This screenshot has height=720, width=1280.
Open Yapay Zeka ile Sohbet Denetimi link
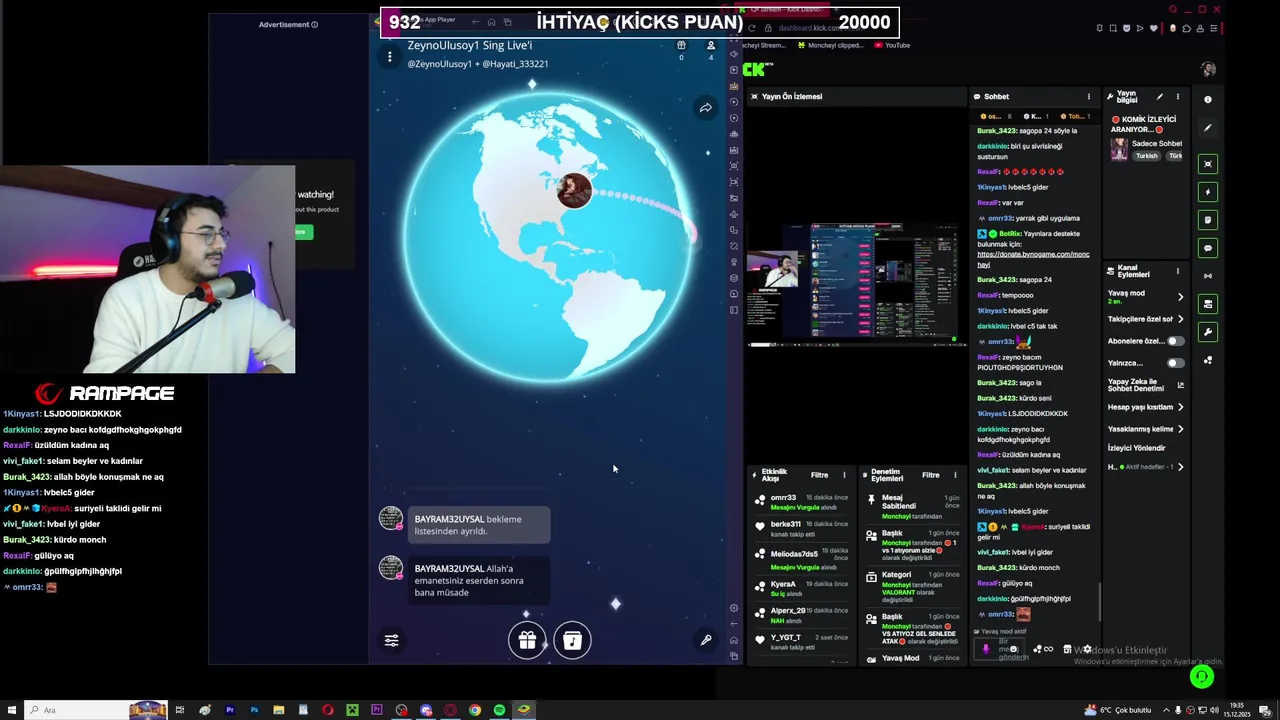pos(1146,385)
